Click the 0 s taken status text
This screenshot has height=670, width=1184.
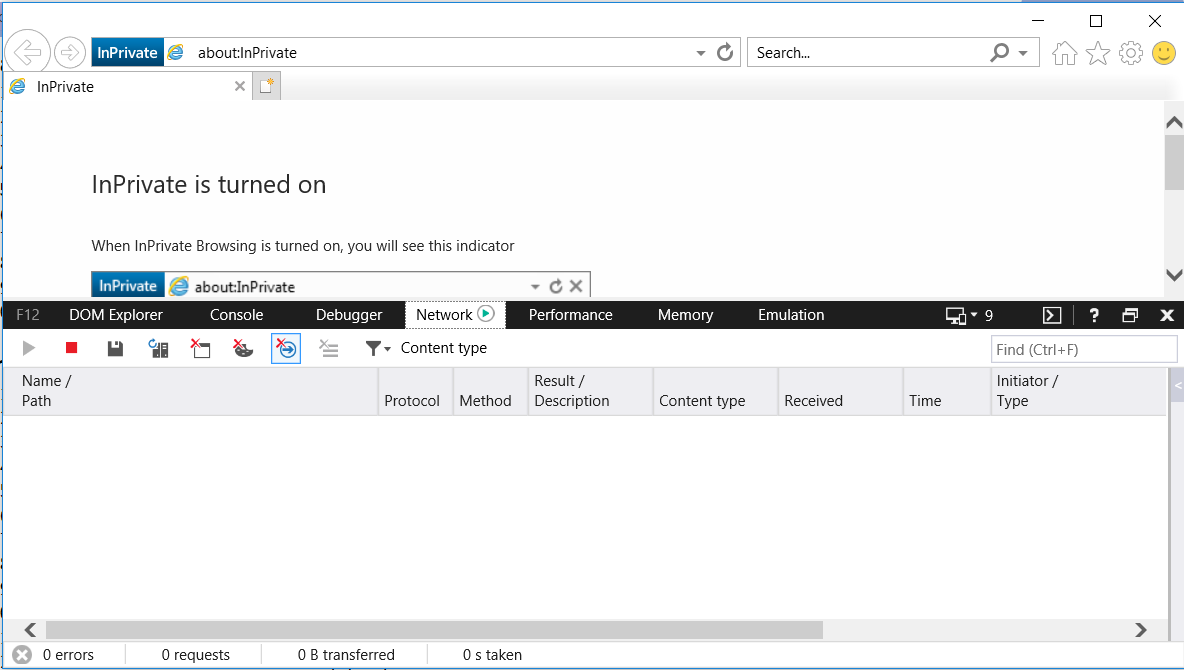pos(492,655)
